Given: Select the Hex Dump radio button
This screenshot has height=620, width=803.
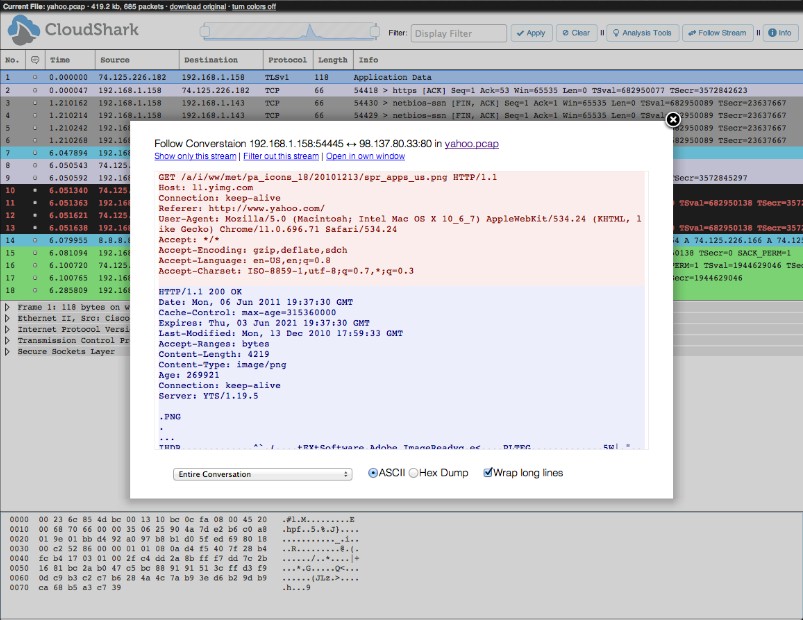Looking at the screenshot, I should pos(413,473).
